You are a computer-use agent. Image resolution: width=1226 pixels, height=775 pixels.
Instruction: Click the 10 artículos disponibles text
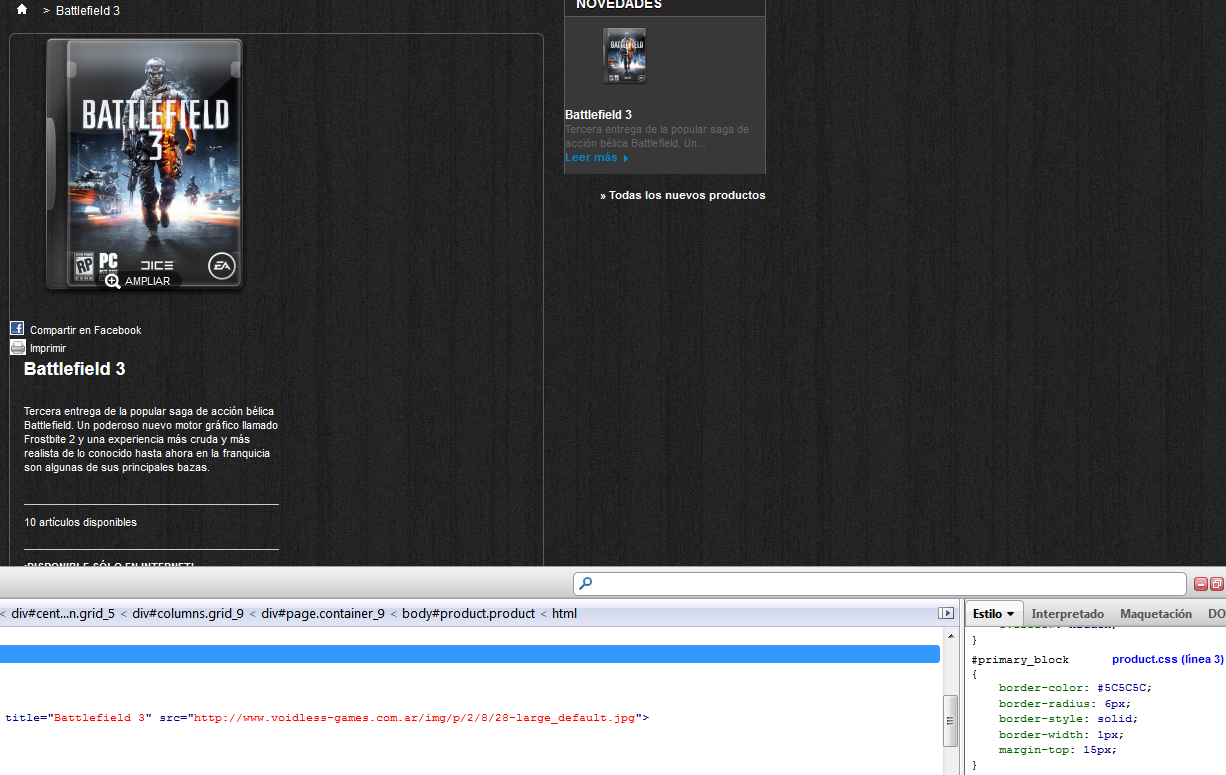coord(81,522)
